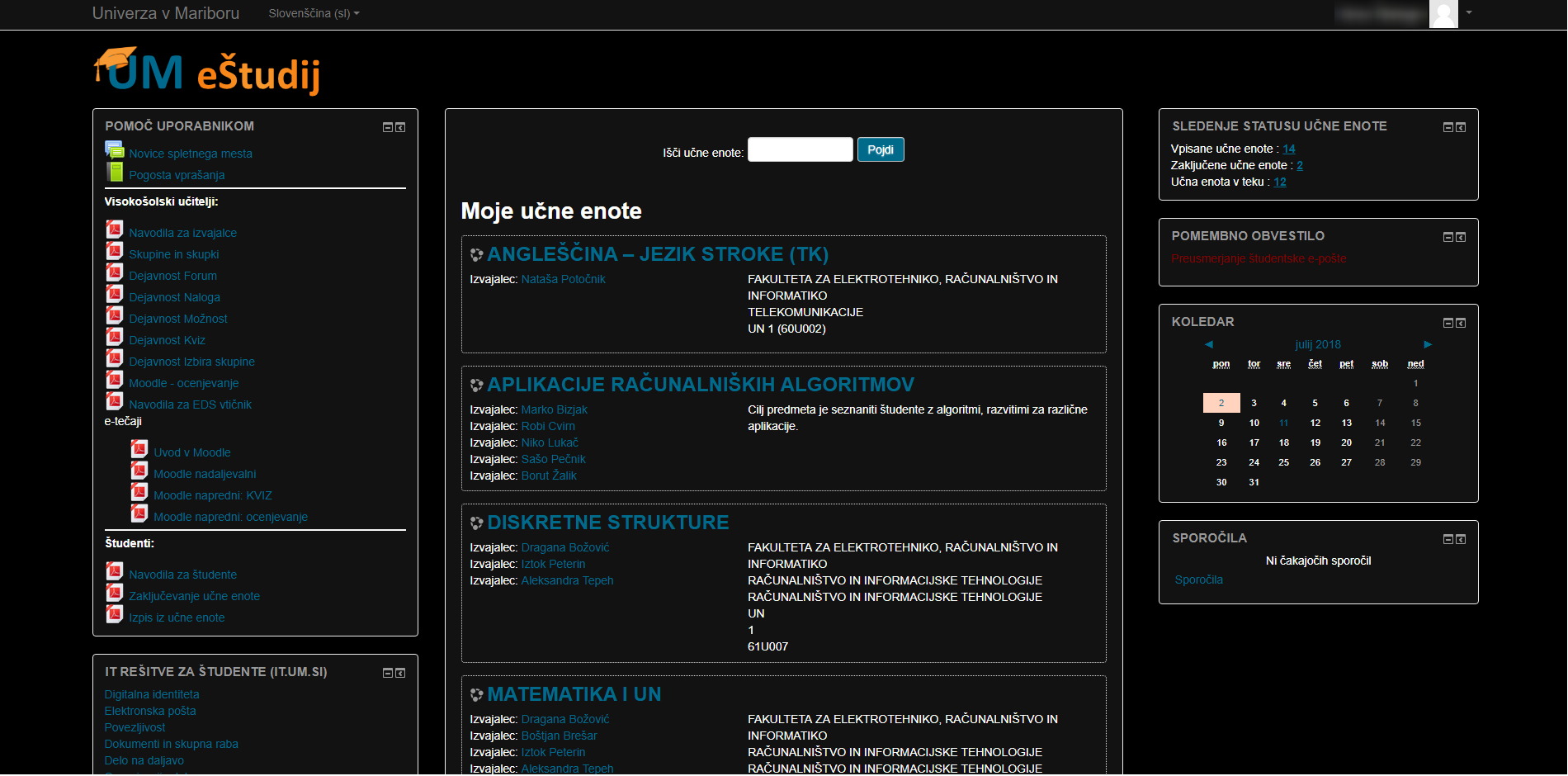Open PDF icon beside Navodila za izvajalce
The image size is (1568, 776).
(115, 229)
